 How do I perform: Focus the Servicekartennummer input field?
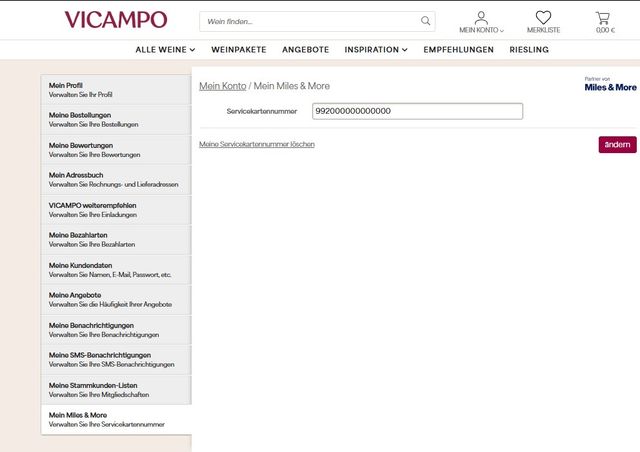pyautogui.click(x=418, y=111)
